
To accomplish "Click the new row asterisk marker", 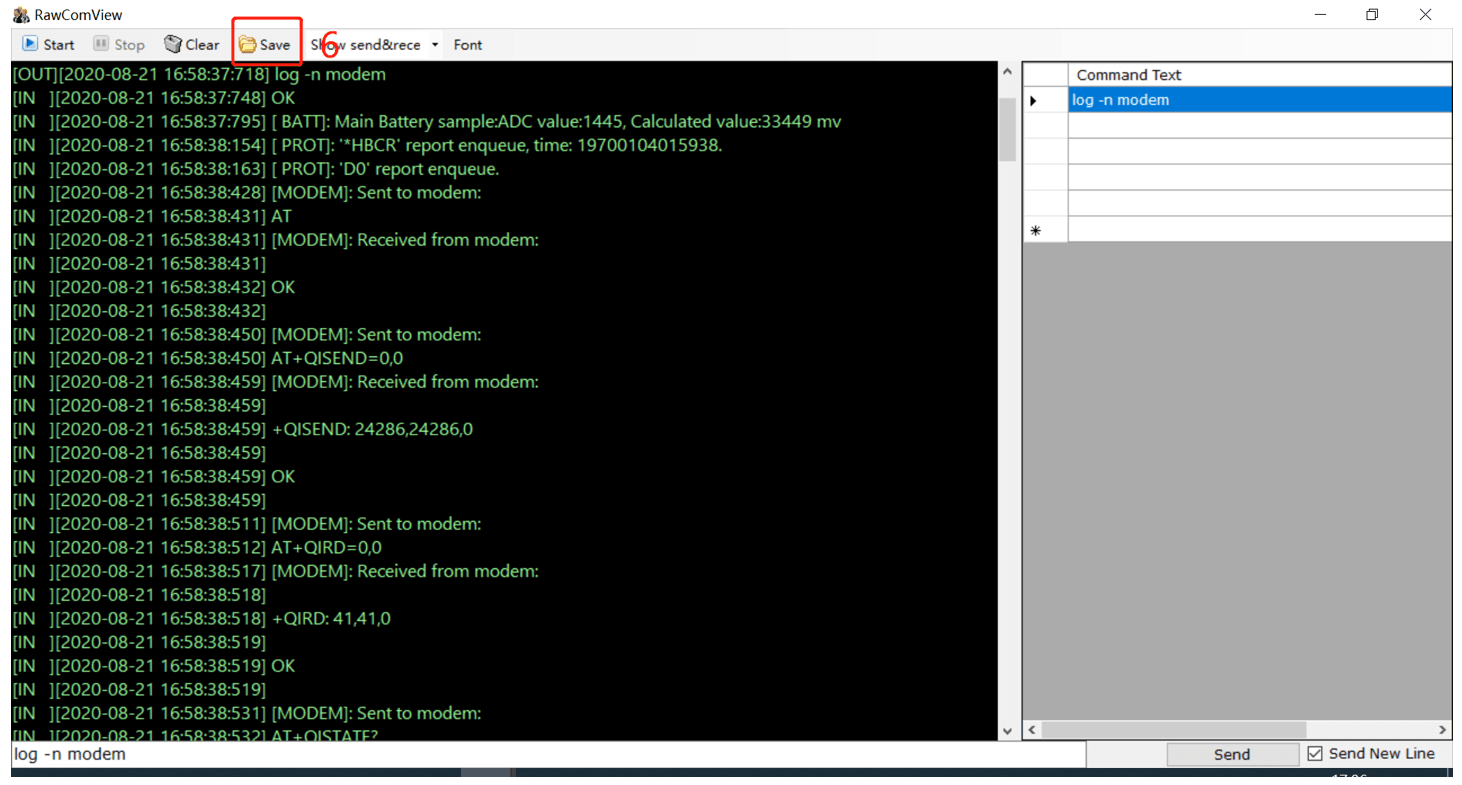I will [1035, 230].
